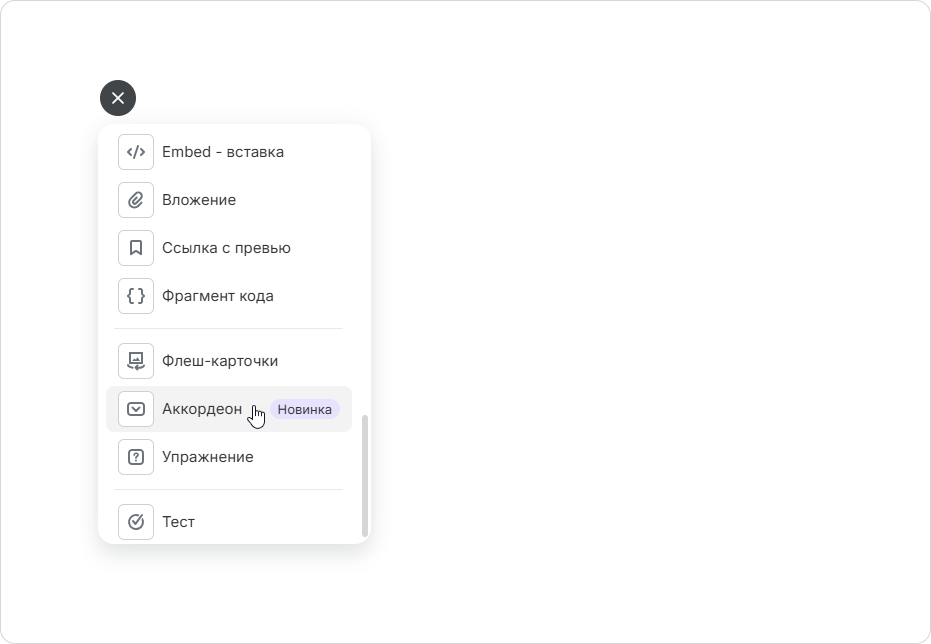
Task: Choose "Упражнение" from the menu
Action: tap(229, 457)
